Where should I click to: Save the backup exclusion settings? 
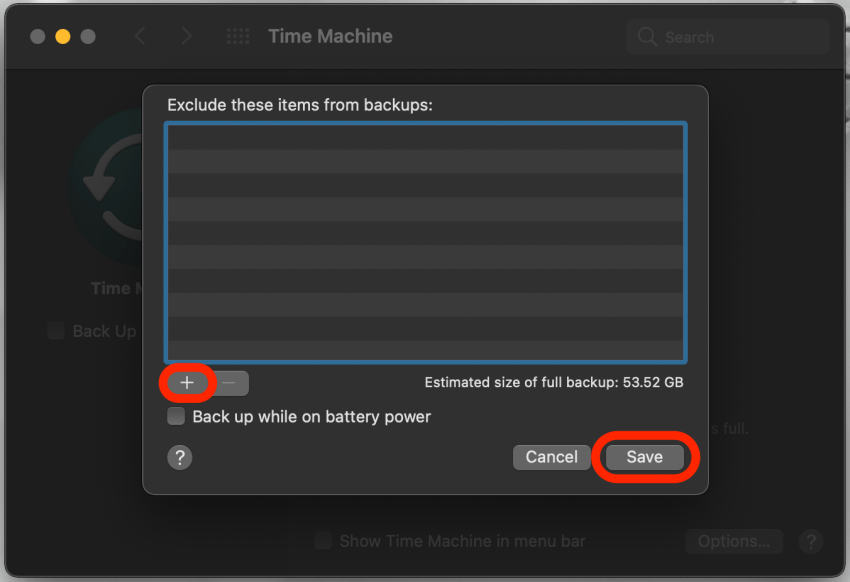click(645, 457)
